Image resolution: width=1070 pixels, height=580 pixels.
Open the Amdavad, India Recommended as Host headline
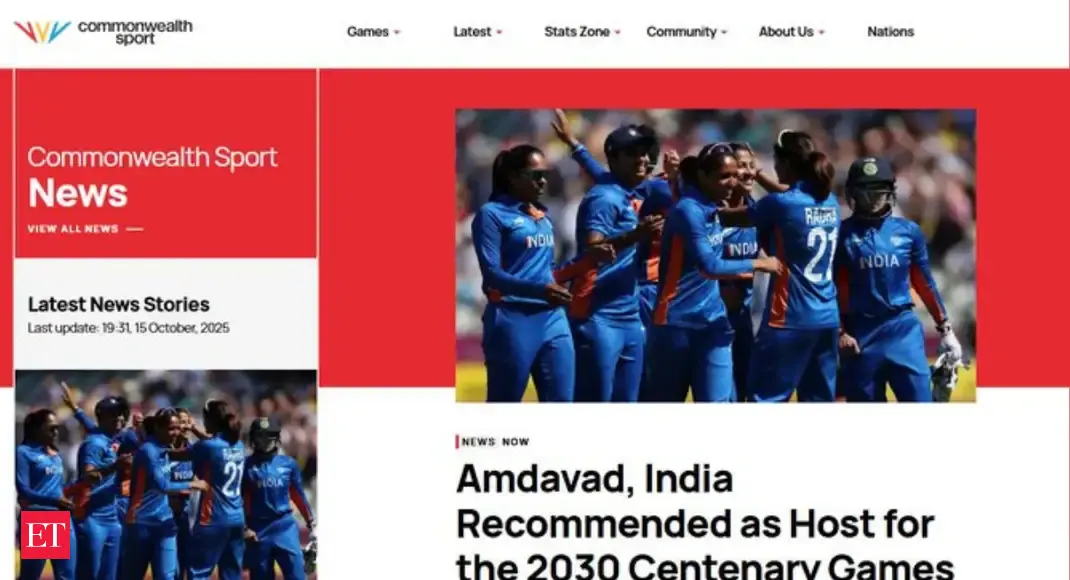pos(705,521)
